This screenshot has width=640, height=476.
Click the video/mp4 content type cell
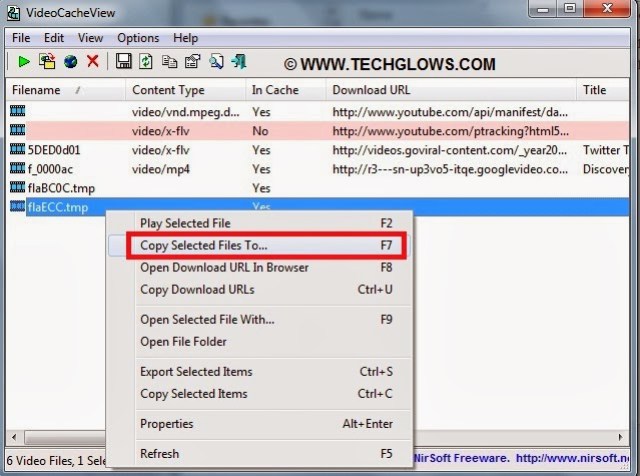pyautogui.click(x=161, y=169)
